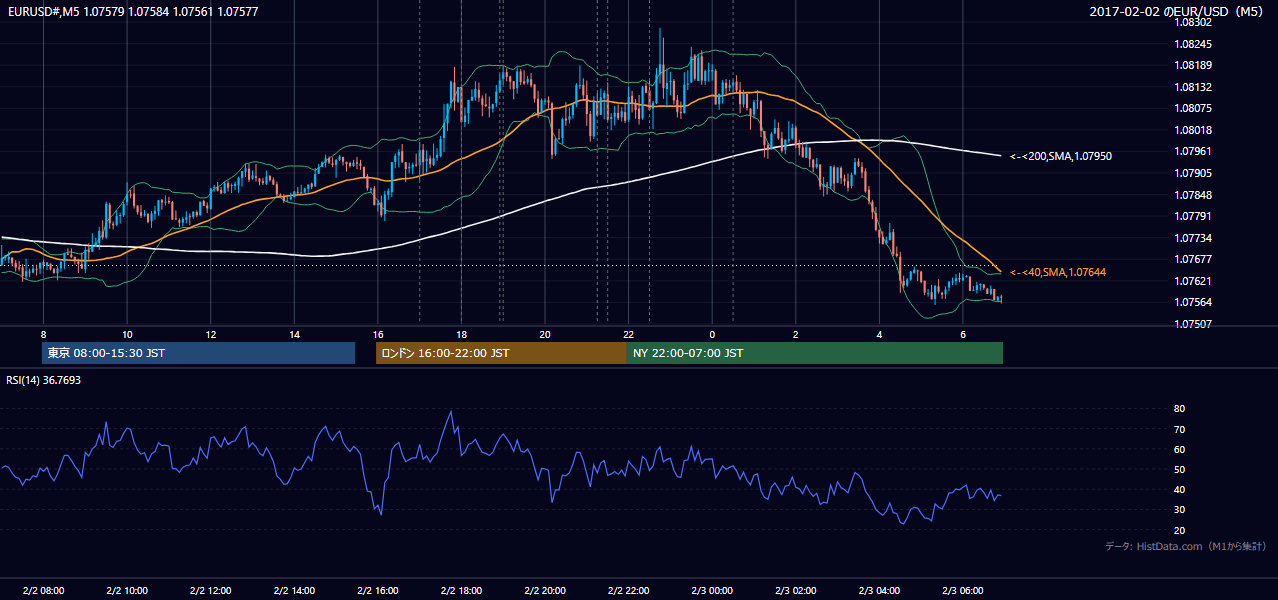
Task: Click the RSI(14) 36.7693 indicator label
Action: [x=43, y=380]
